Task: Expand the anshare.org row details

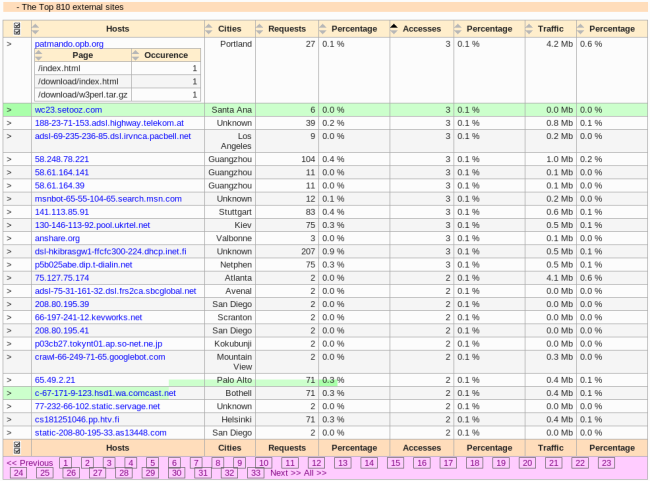Action: [x=9, y=238]
